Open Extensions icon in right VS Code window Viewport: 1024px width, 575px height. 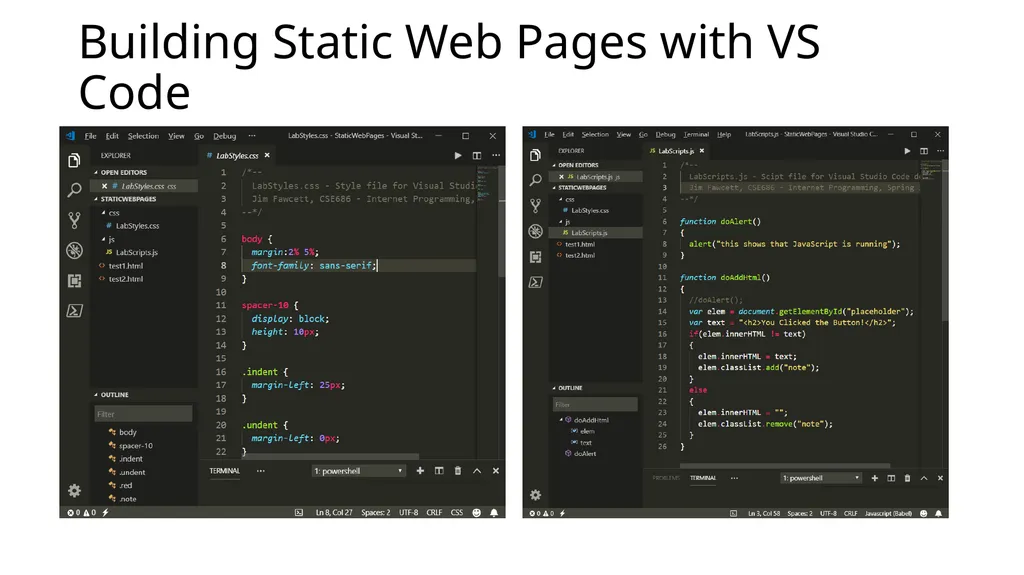point(536,257)
